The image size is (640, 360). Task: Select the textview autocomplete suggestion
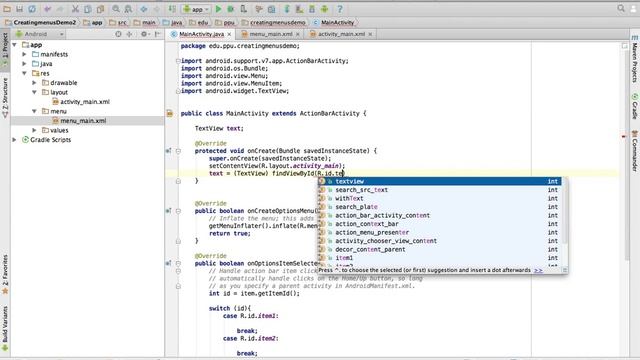tap(440, 181)
